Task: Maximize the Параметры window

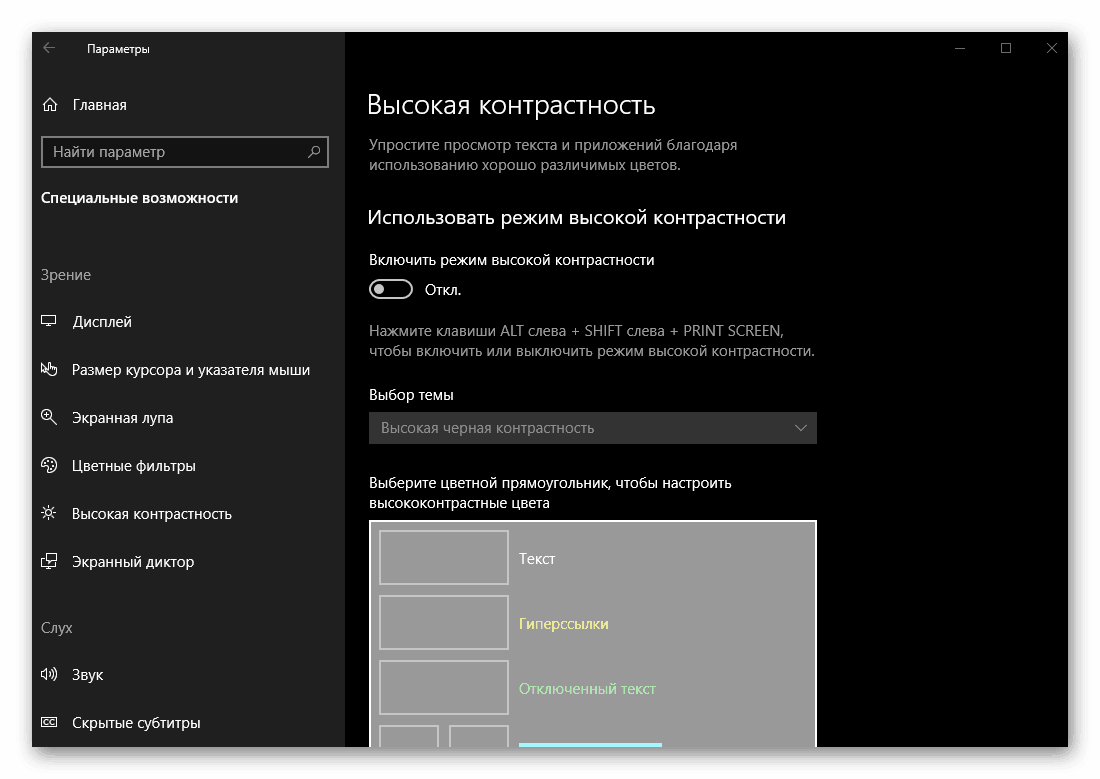Action: point(1005,48)
